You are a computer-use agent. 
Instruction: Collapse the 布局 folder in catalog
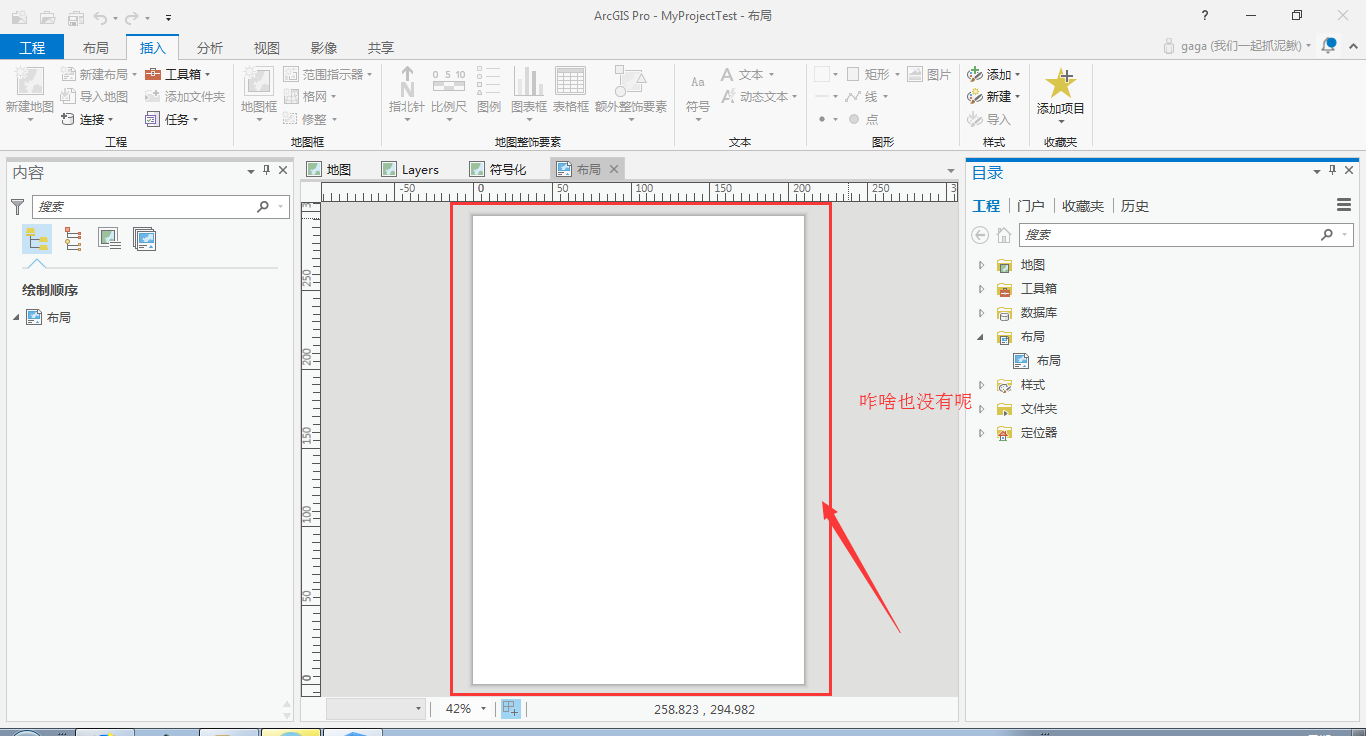tap(981, 337)
